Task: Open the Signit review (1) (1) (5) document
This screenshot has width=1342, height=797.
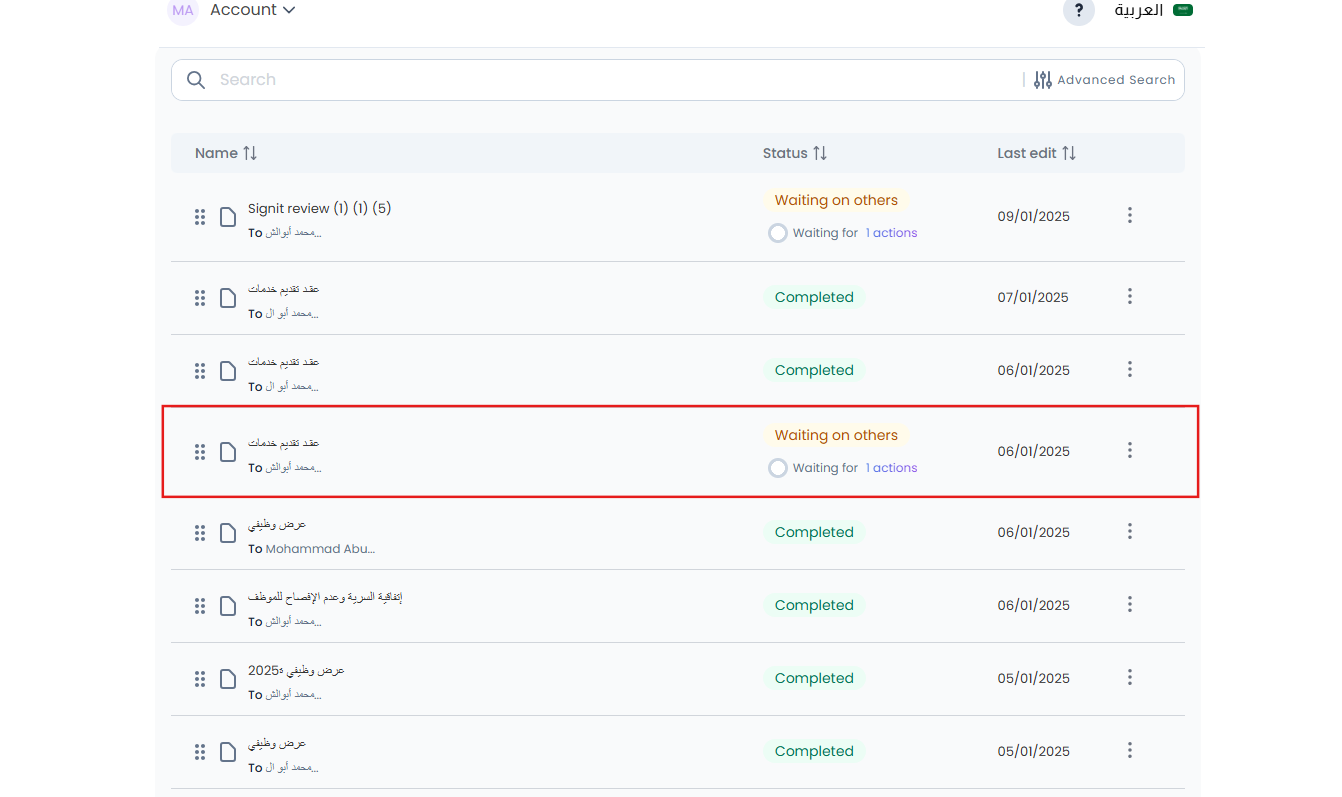Action: pyautogui.click(x=320, y=209)
